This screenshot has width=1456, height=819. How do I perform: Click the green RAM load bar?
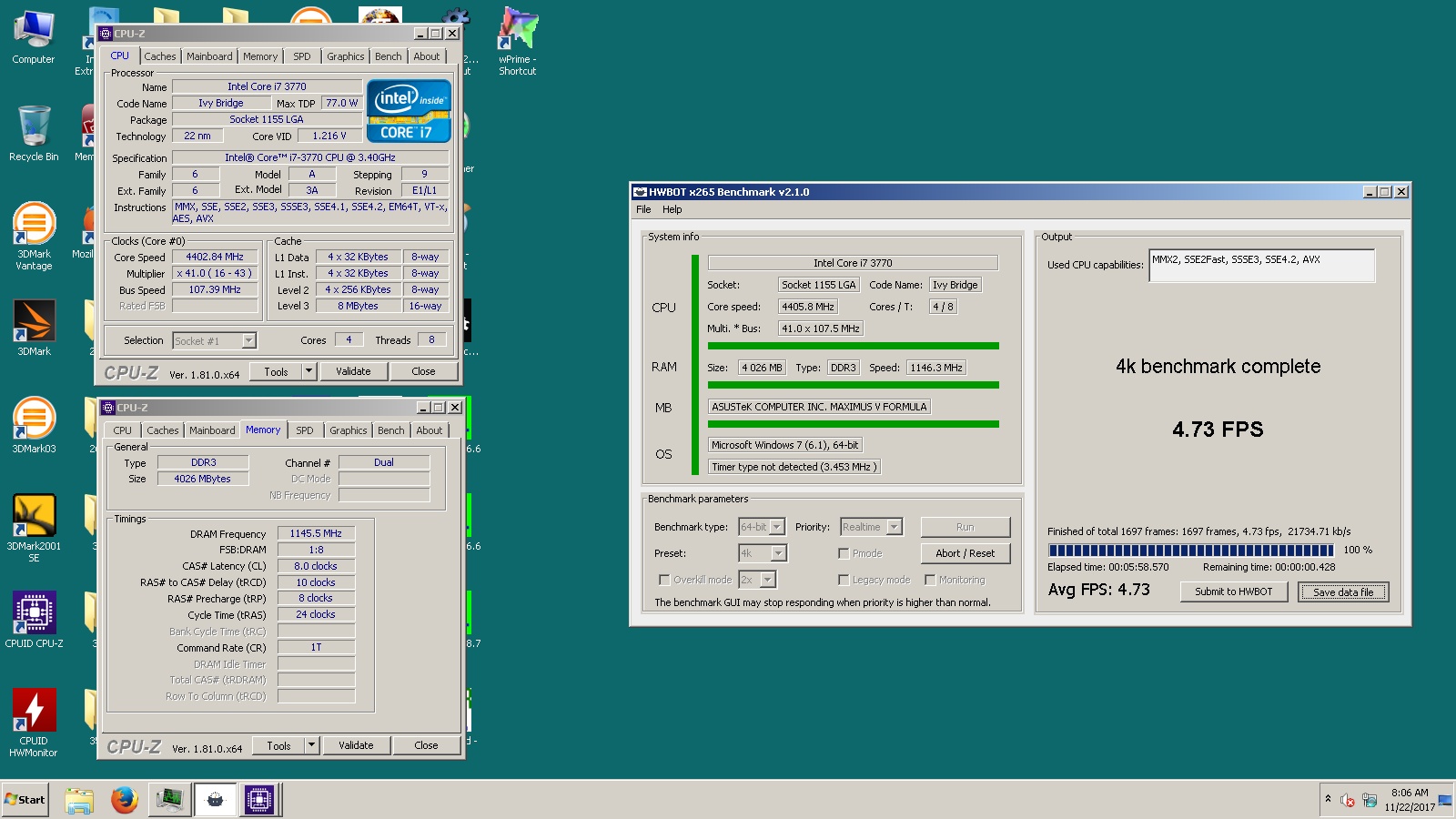tap(854, 385)
